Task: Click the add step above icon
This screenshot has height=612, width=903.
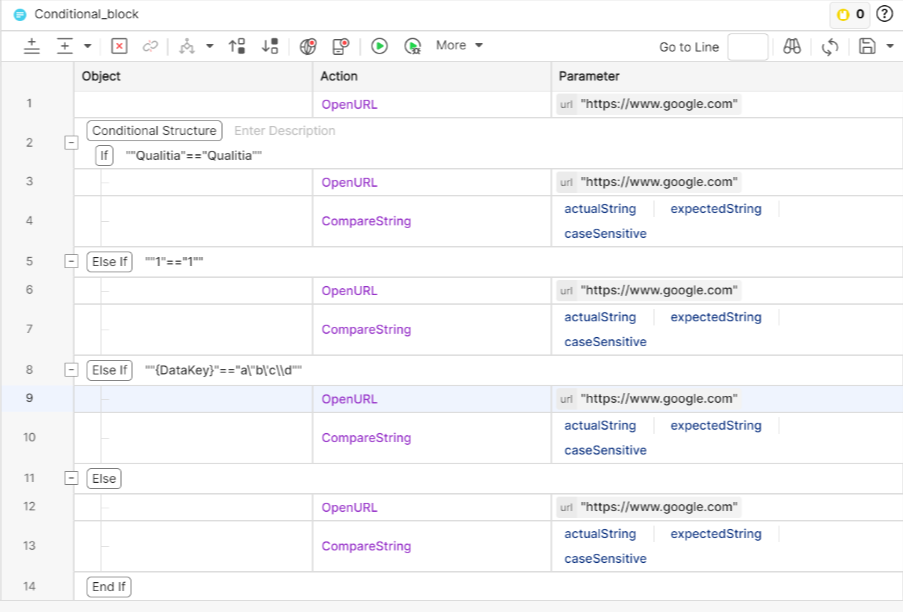Action: pos(32,46)
